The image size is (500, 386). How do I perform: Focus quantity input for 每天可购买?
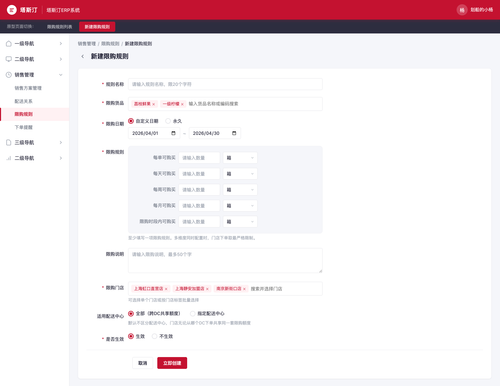pyautogui.click(x=199, y=174)
